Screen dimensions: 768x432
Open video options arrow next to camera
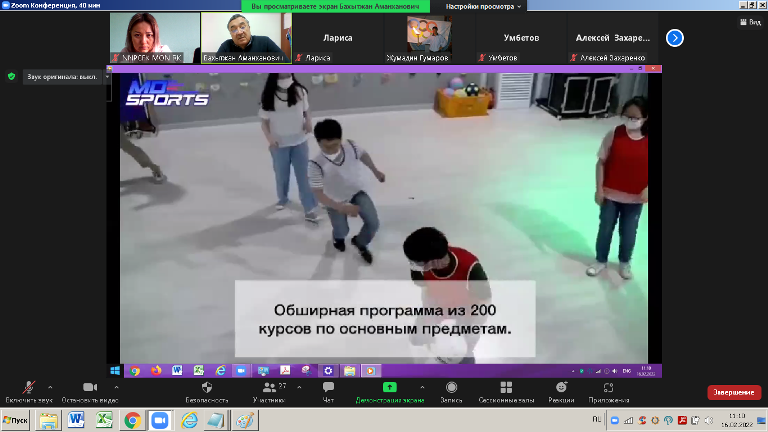click(117, 387)
